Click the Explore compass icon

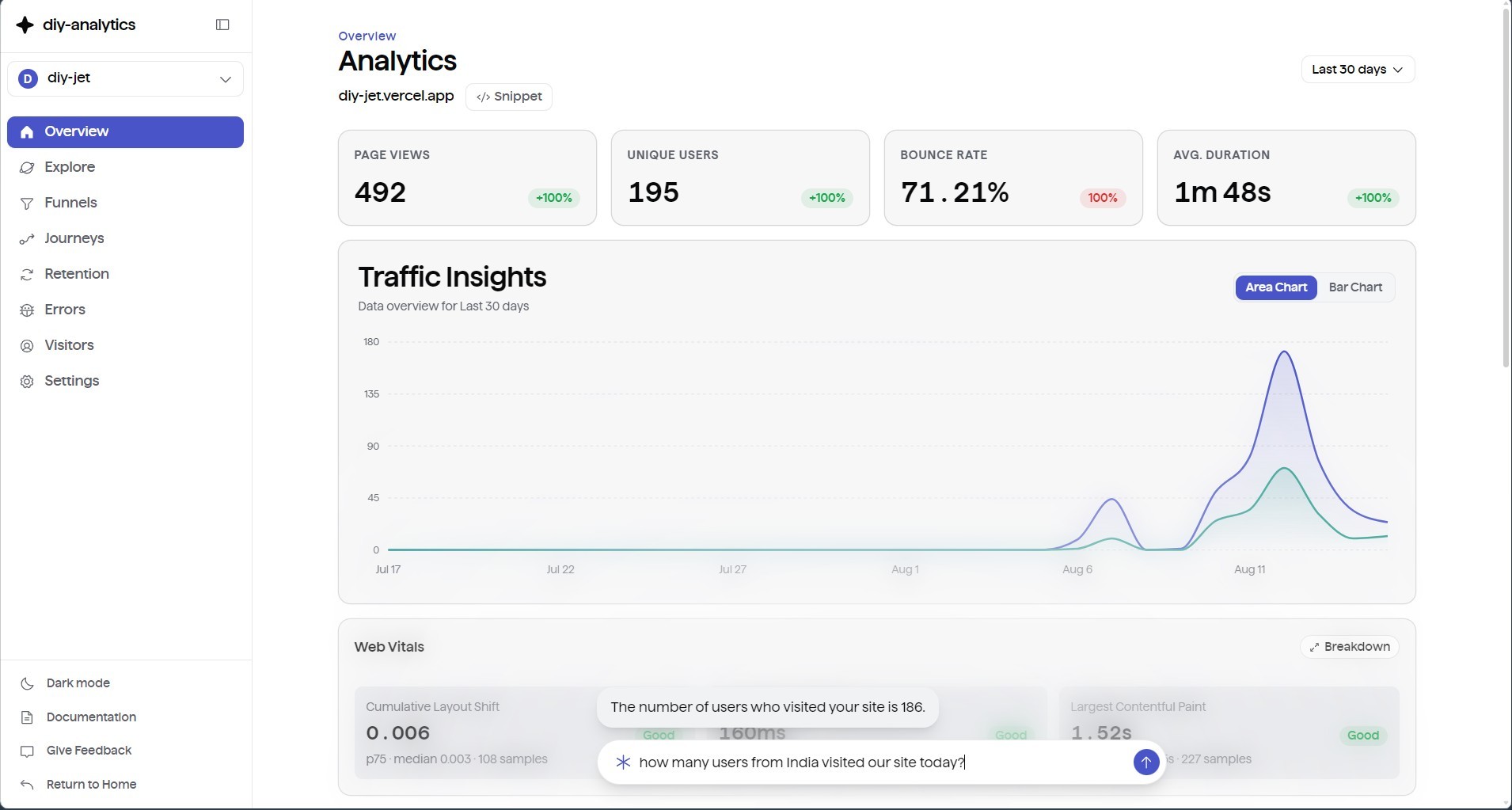pyautogui.click(x=27, y=168)
